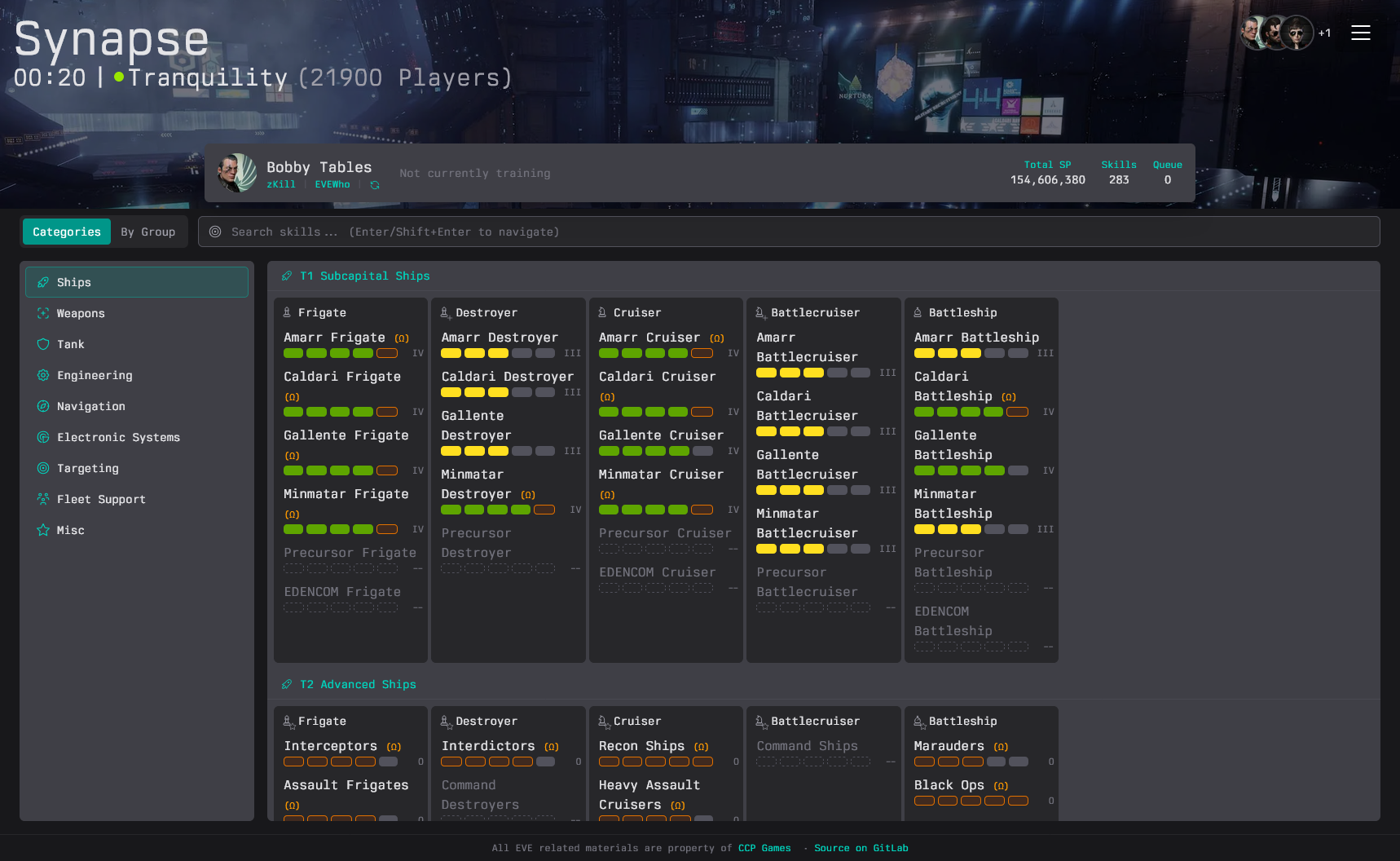Click the T1 Cruiser column icon
The image size is (1400, 861).
(x=602, y=312)
